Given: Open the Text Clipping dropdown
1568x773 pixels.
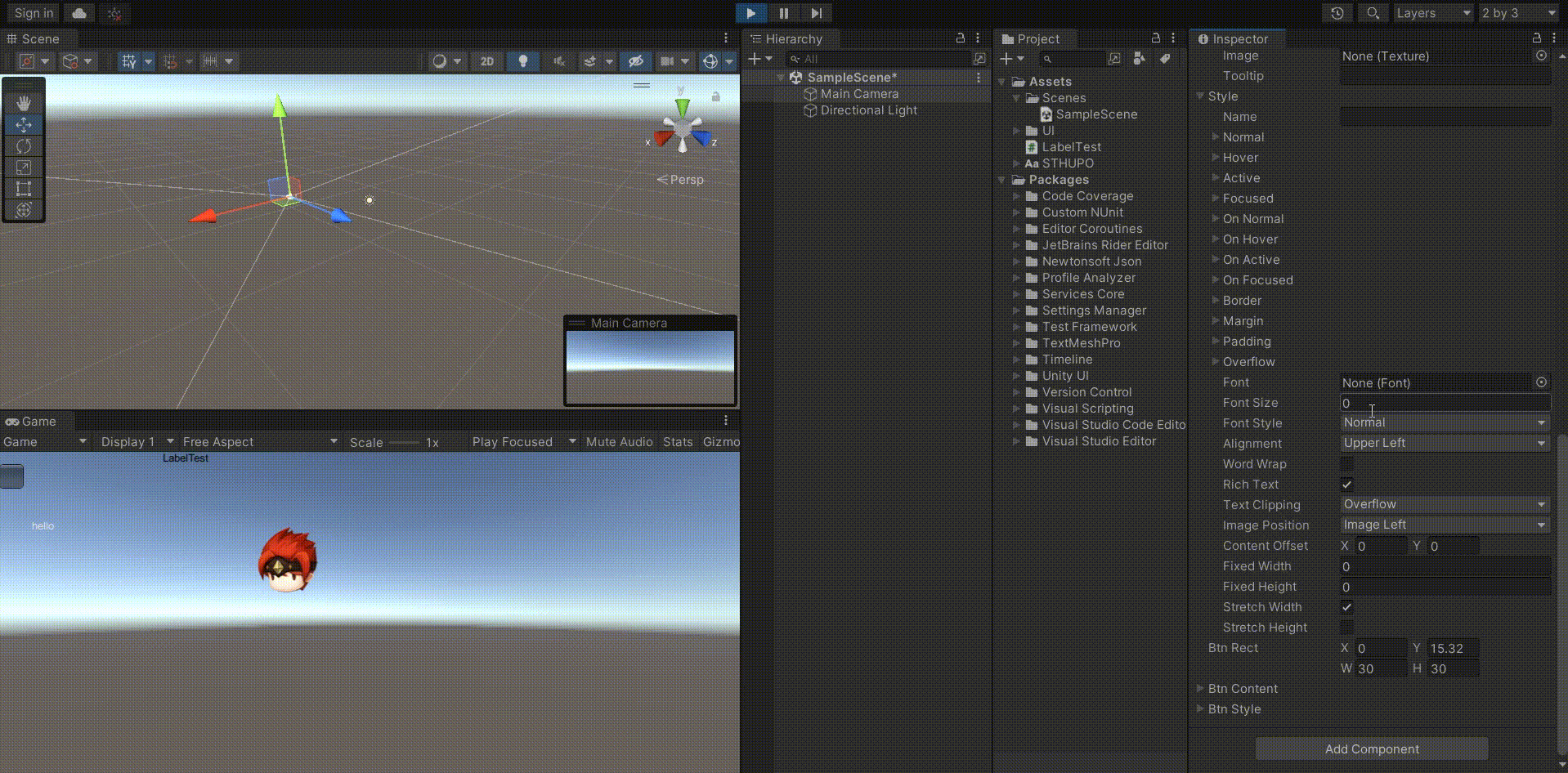Looking at the screenshot, I should point(1445,504).
